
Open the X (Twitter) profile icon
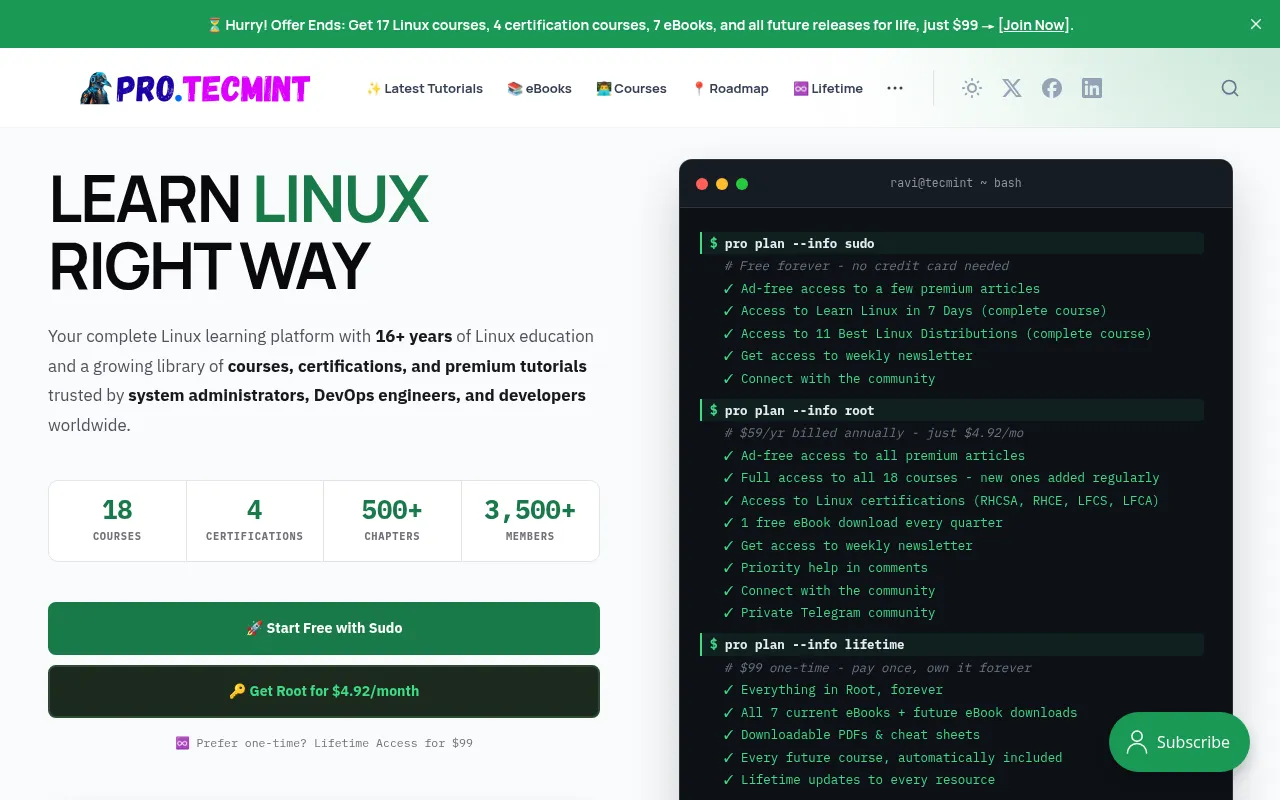coord(1012,88)
